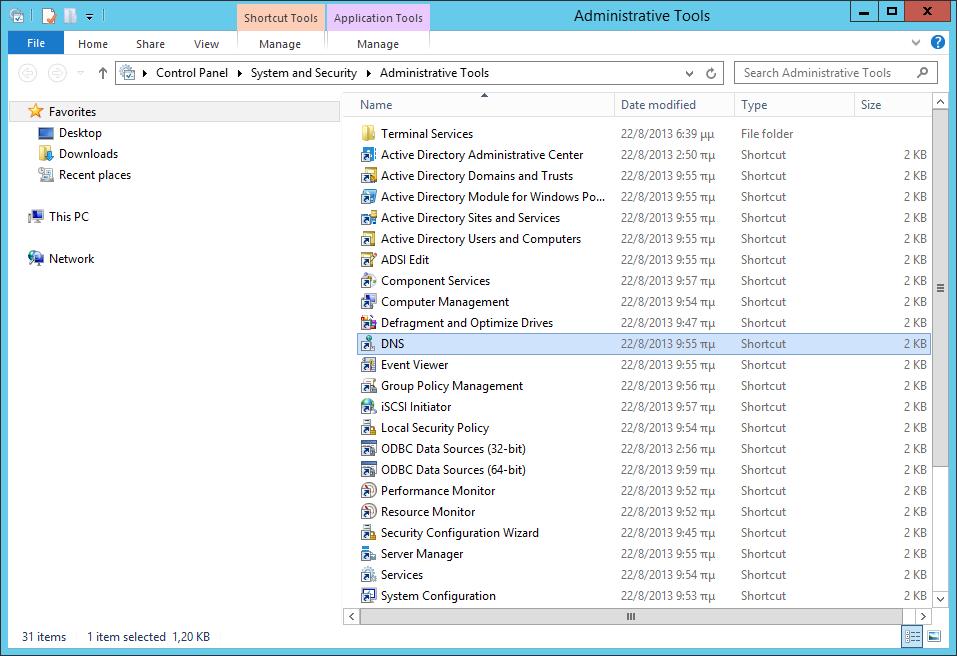This screenshot has width=957, height=656.
Task: Select This PC in the navigation pane
Action: tap(68, 217)
